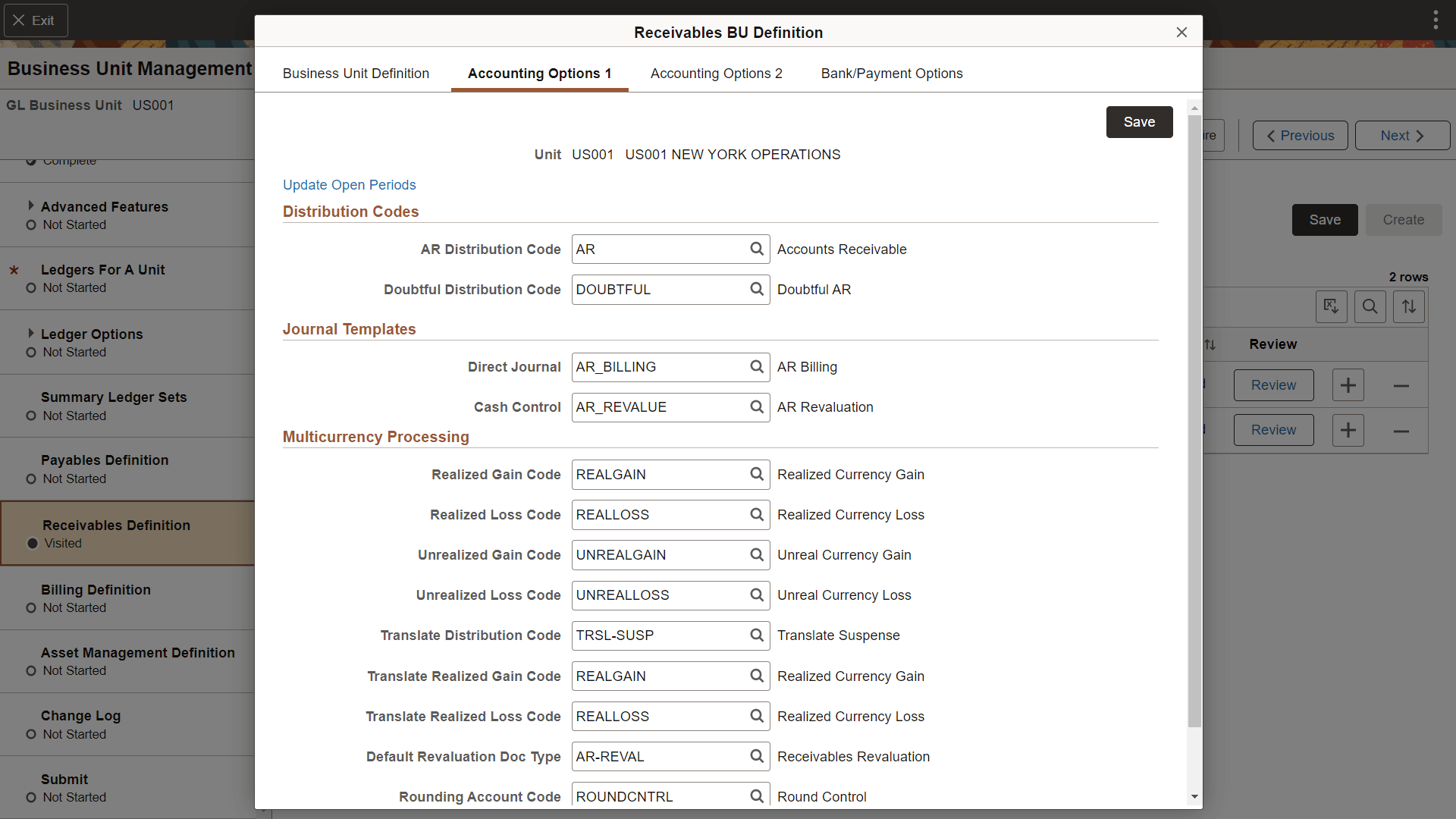Image resolution: width=1456 pixels, height=819 pixels.
Task: Expand the Advanced Features section
Action: (31, 205)
